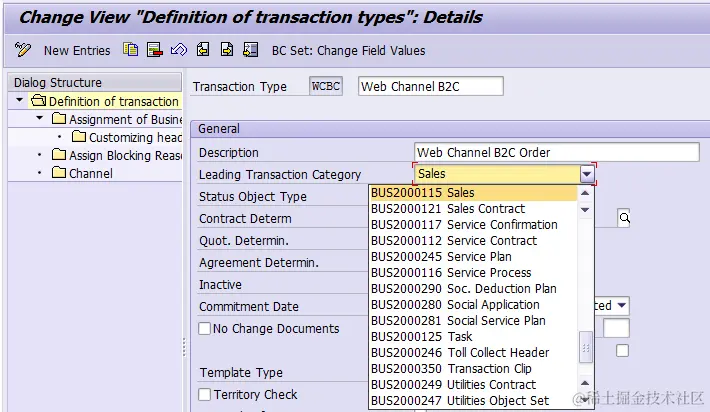The height and width of the screenshot is (412, 710).
Task: Click the Web Channel B2C text field
Action: pos(431,86)
